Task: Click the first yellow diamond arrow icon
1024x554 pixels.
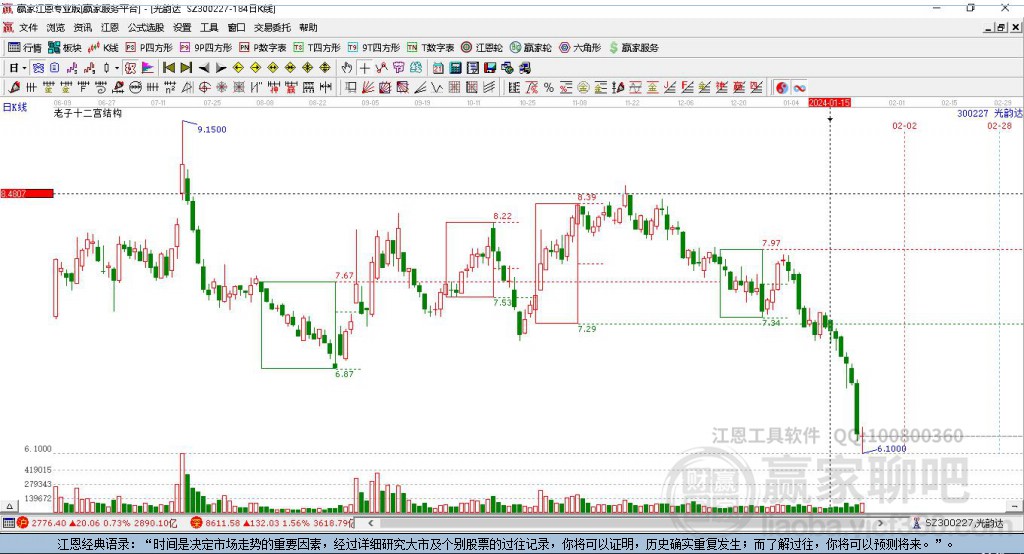Action: (238, 68)
